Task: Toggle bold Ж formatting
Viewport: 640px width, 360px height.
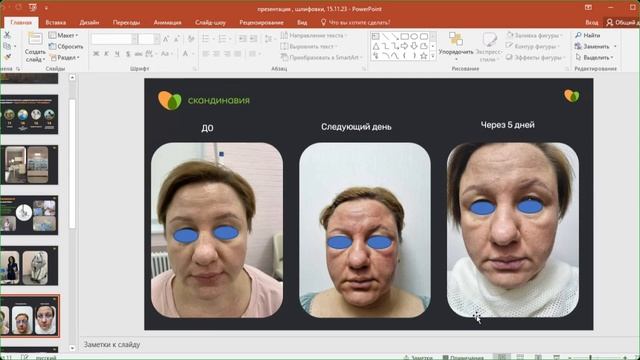Action: [x=96, y=53]
